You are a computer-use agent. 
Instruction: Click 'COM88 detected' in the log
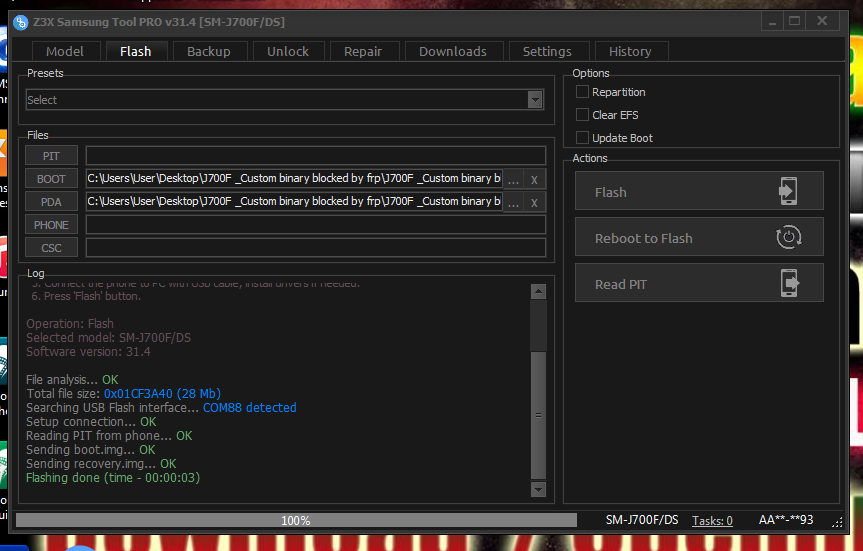coord(249,407)
